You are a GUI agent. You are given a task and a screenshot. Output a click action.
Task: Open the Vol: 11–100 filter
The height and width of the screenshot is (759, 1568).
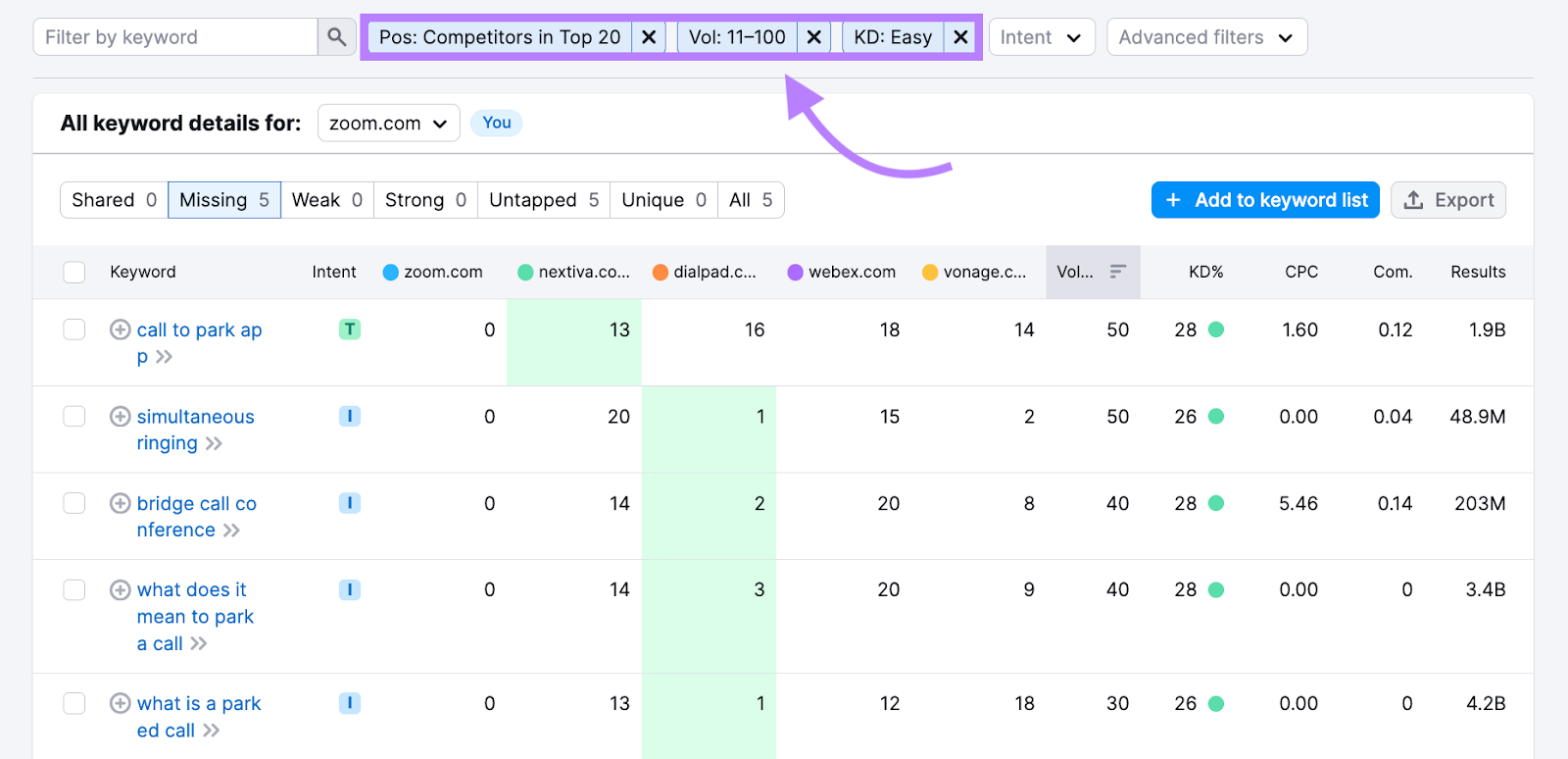(x=737, y=37)
